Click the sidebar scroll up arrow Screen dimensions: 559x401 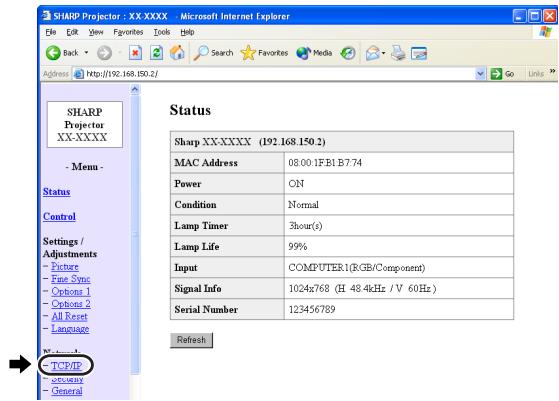135,89
